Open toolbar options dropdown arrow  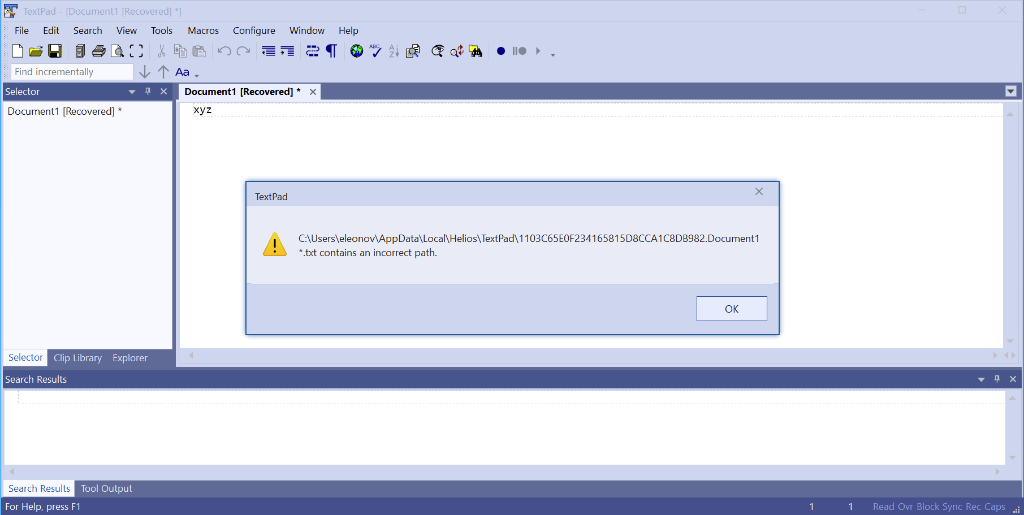coord(552,55)
